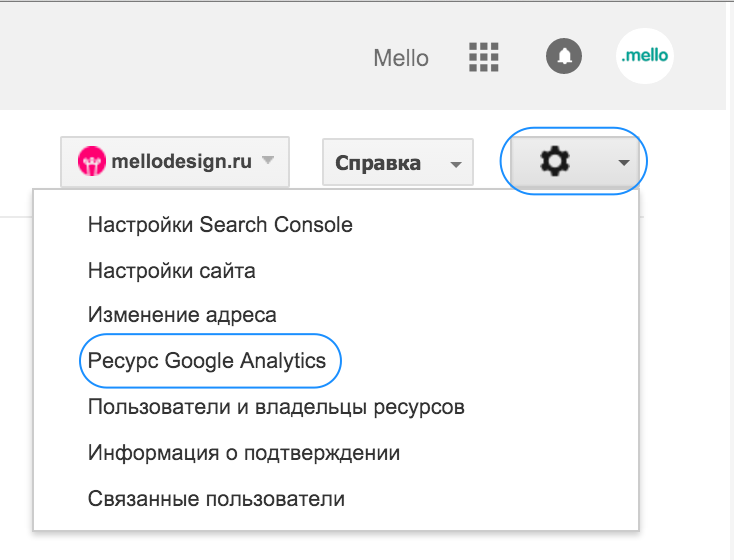Image resolution: width=734 pixels, height=560 pixels.
Task: Click the gear settings icon
Action: point(550,161)
